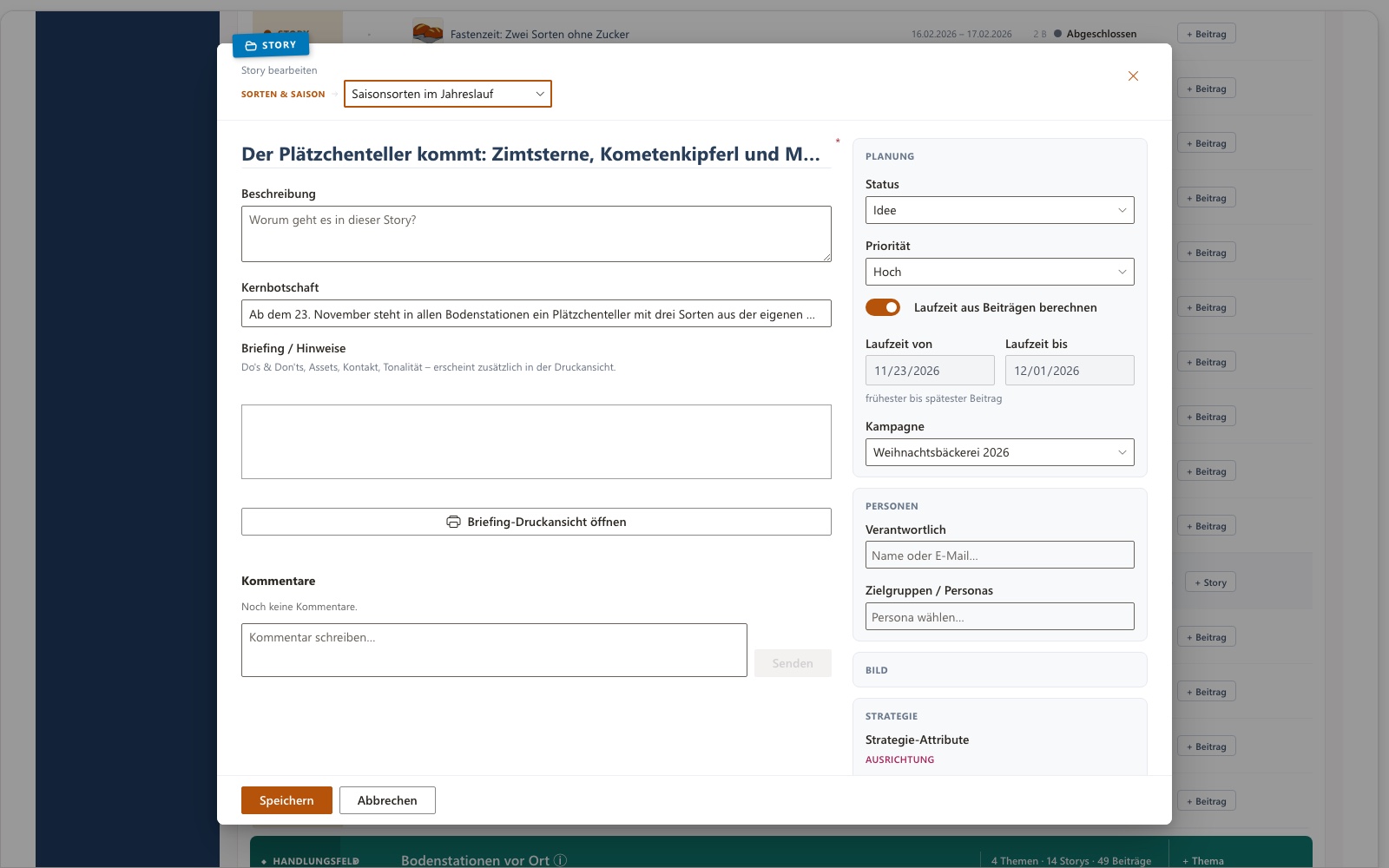Screen dimensions: 1389x868
Task: Open the Priorität dropdown showing Hoch
Action: pos(999,272)
